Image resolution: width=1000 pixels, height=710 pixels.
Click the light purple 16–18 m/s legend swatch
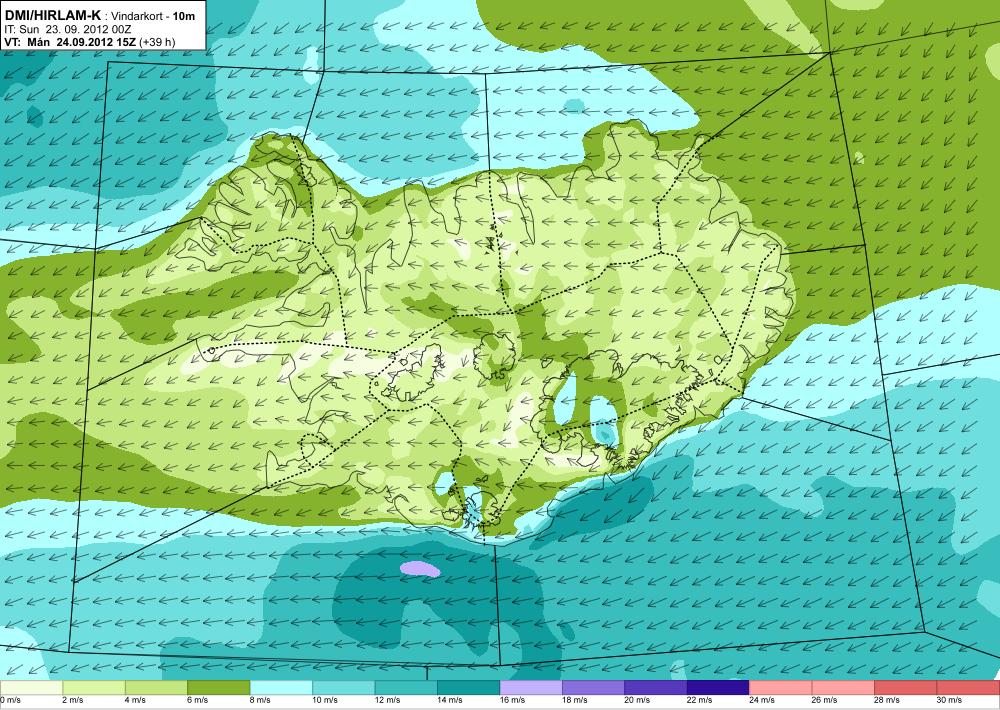531,688
